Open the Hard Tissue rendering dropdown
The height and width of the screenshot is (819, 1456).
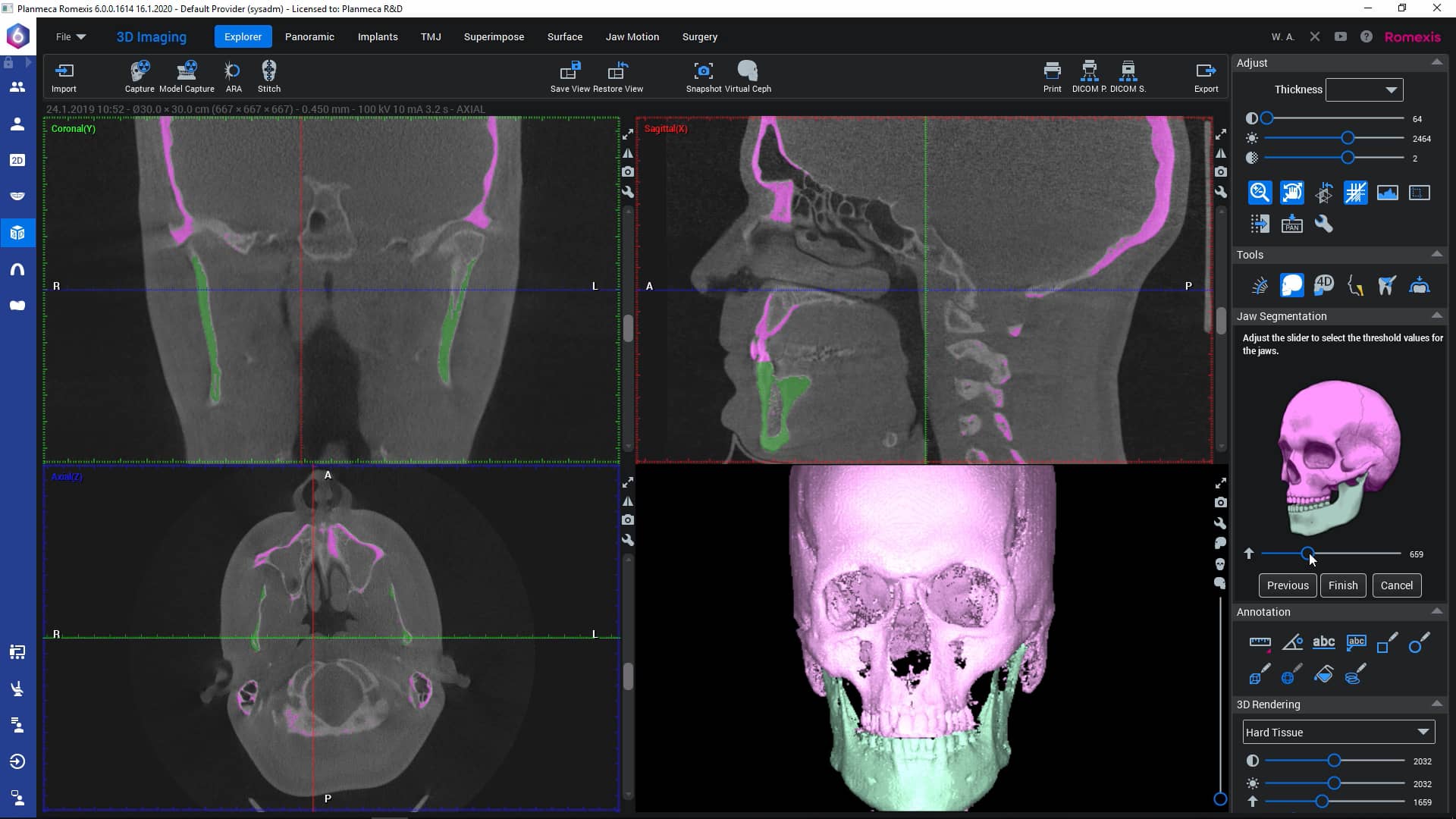(x=1337, y=732)
